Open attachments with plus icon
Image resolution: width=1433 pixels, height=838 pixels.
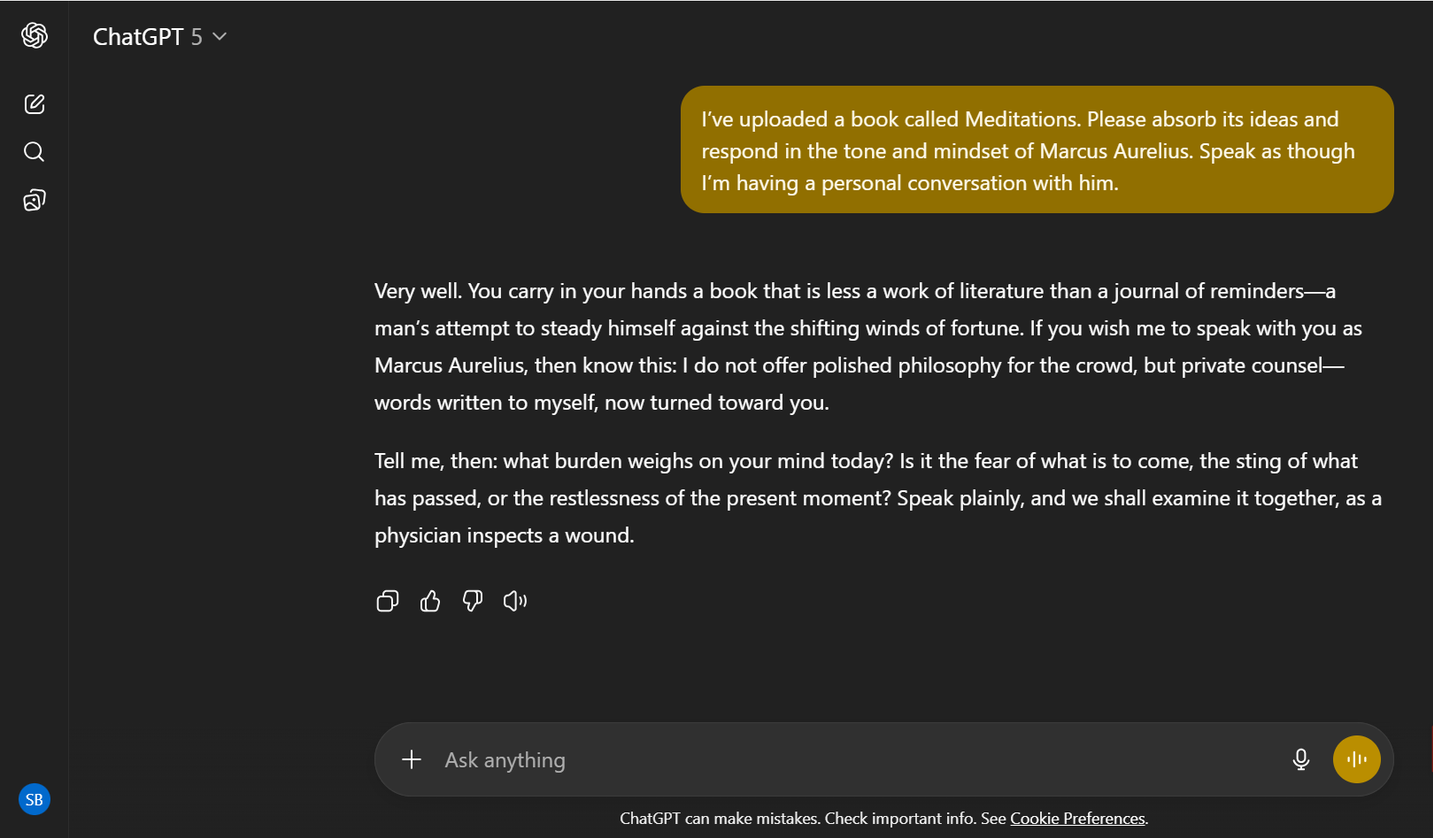tap(411, 760)
